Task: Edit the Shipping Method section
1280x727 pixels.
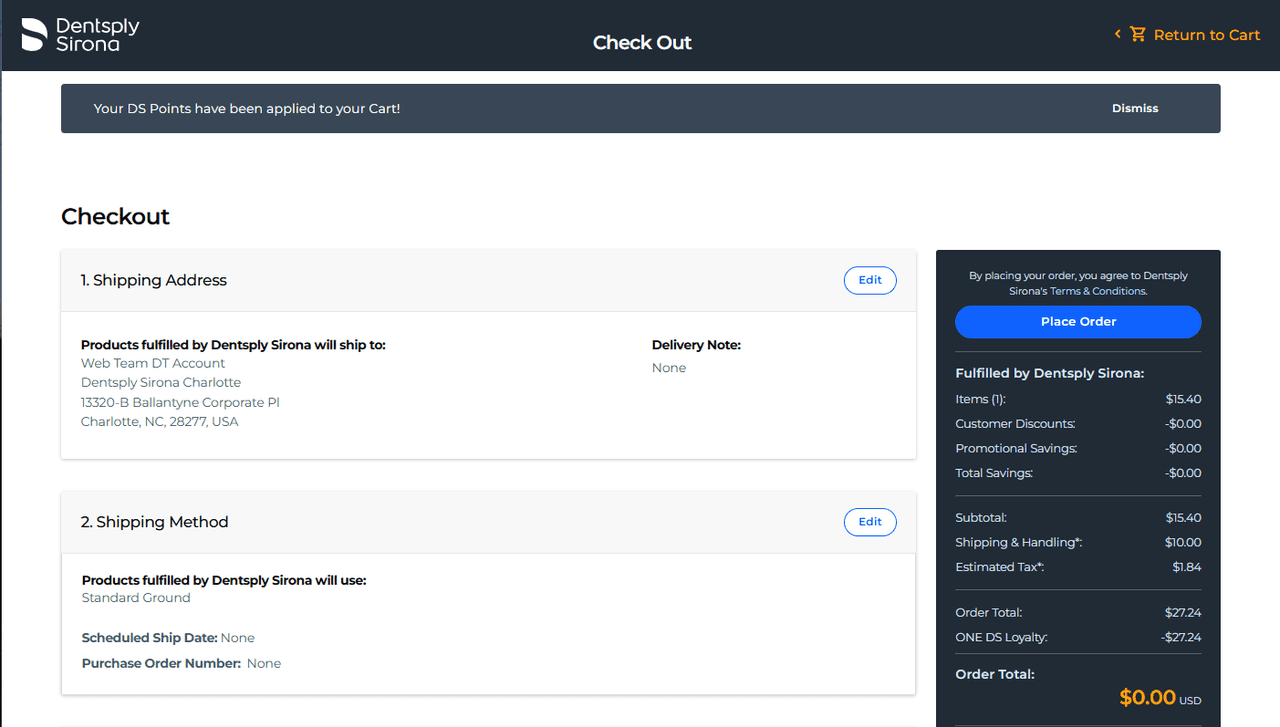Action: coord(870,522)
